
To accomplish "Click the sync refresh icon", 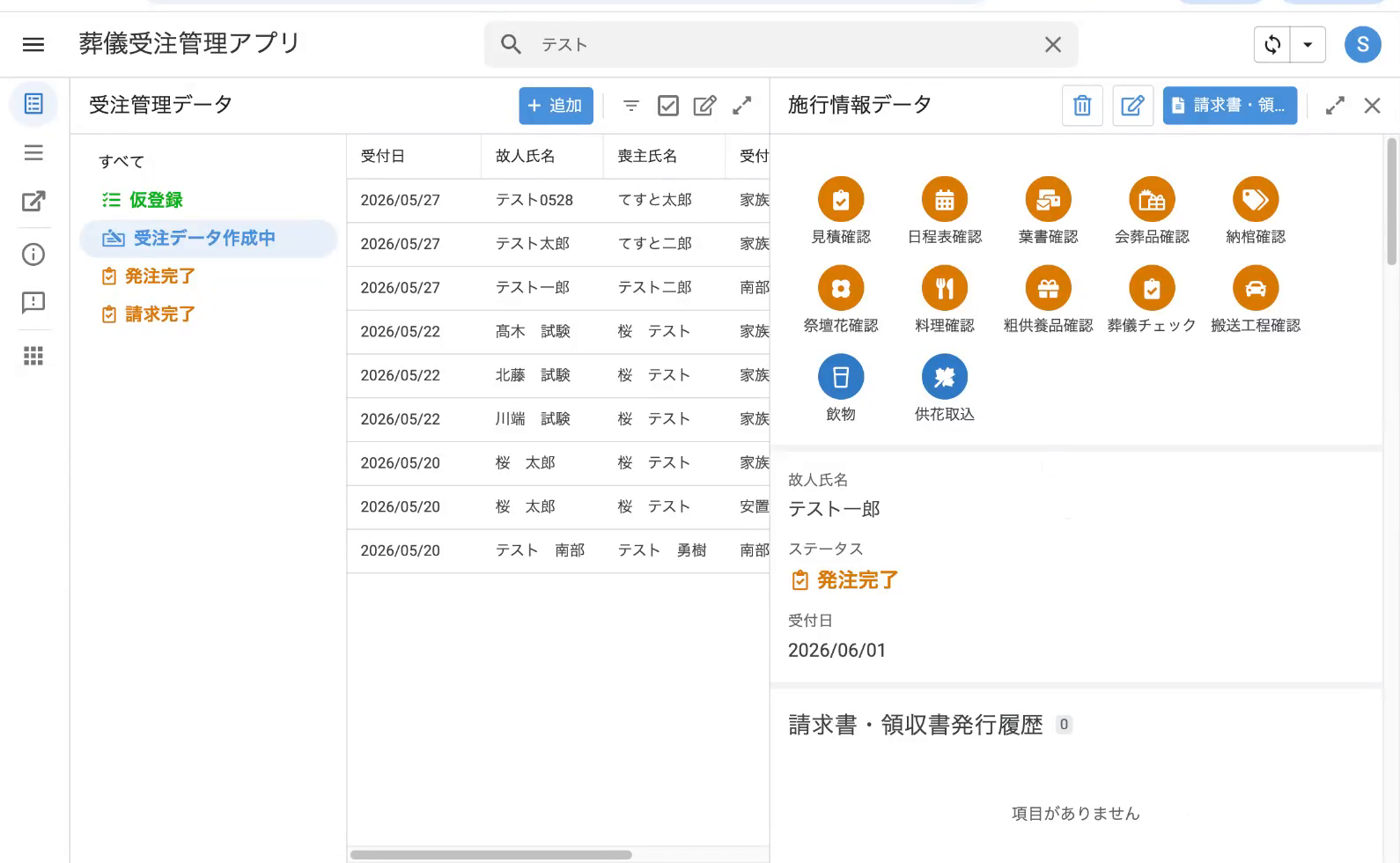I will tap(1272, 44).
